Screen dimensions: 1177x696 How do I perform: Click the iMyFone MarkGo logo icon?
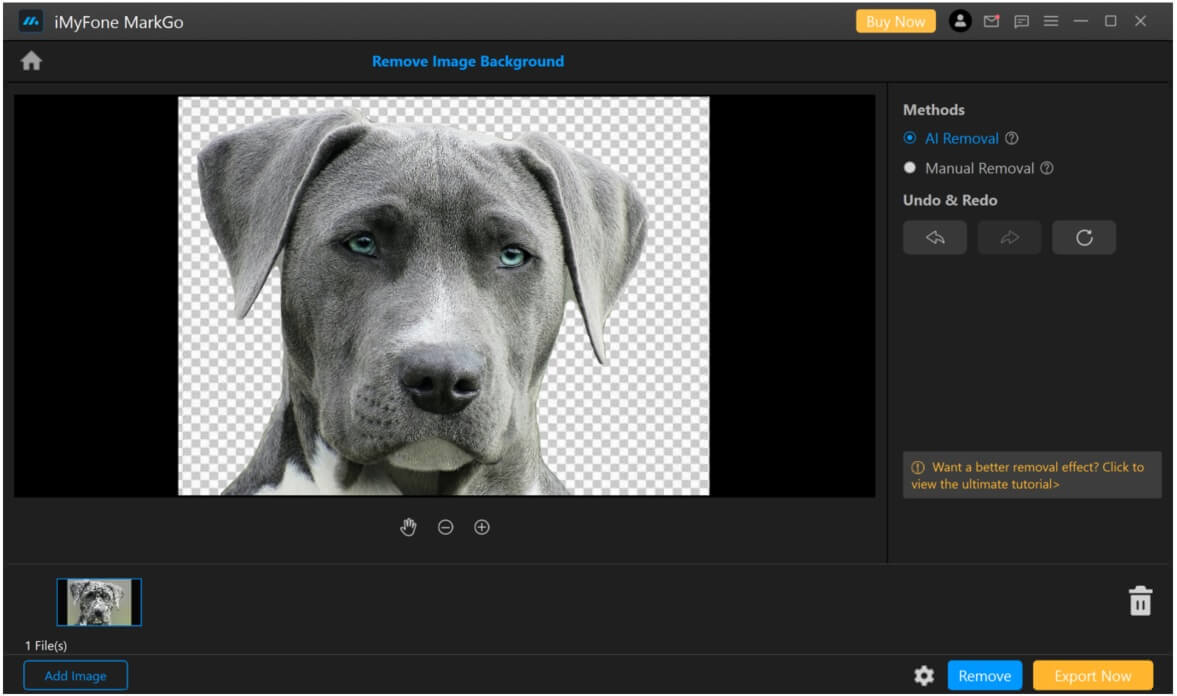31,22
